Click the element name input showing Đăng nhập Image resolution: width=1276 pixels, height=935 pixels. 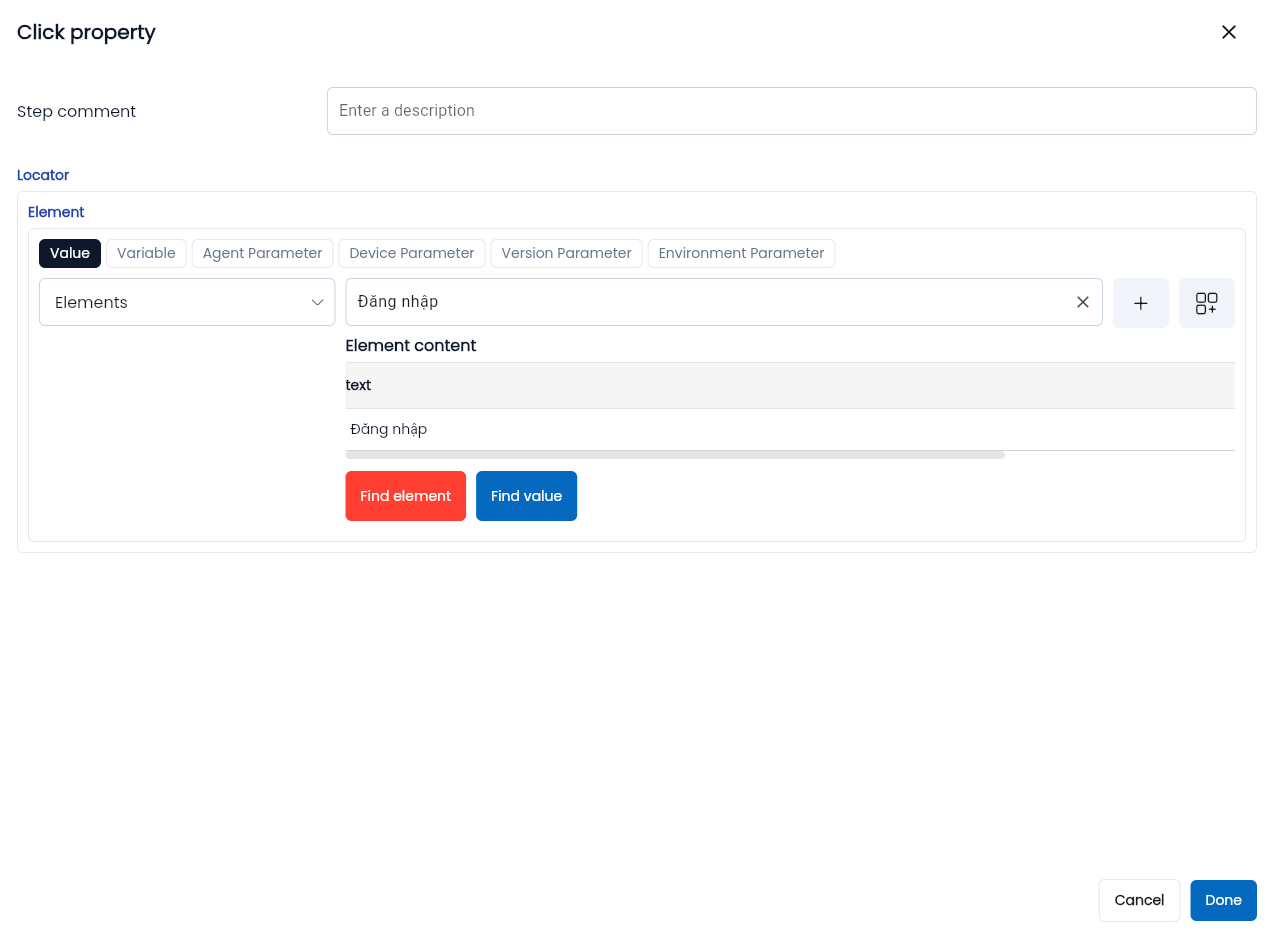[x=700, y=302]
